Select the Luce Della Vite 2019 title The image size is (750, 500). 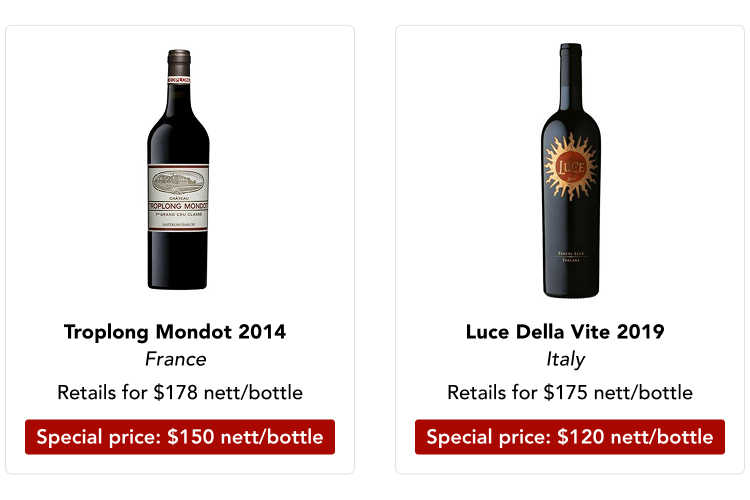565,332
